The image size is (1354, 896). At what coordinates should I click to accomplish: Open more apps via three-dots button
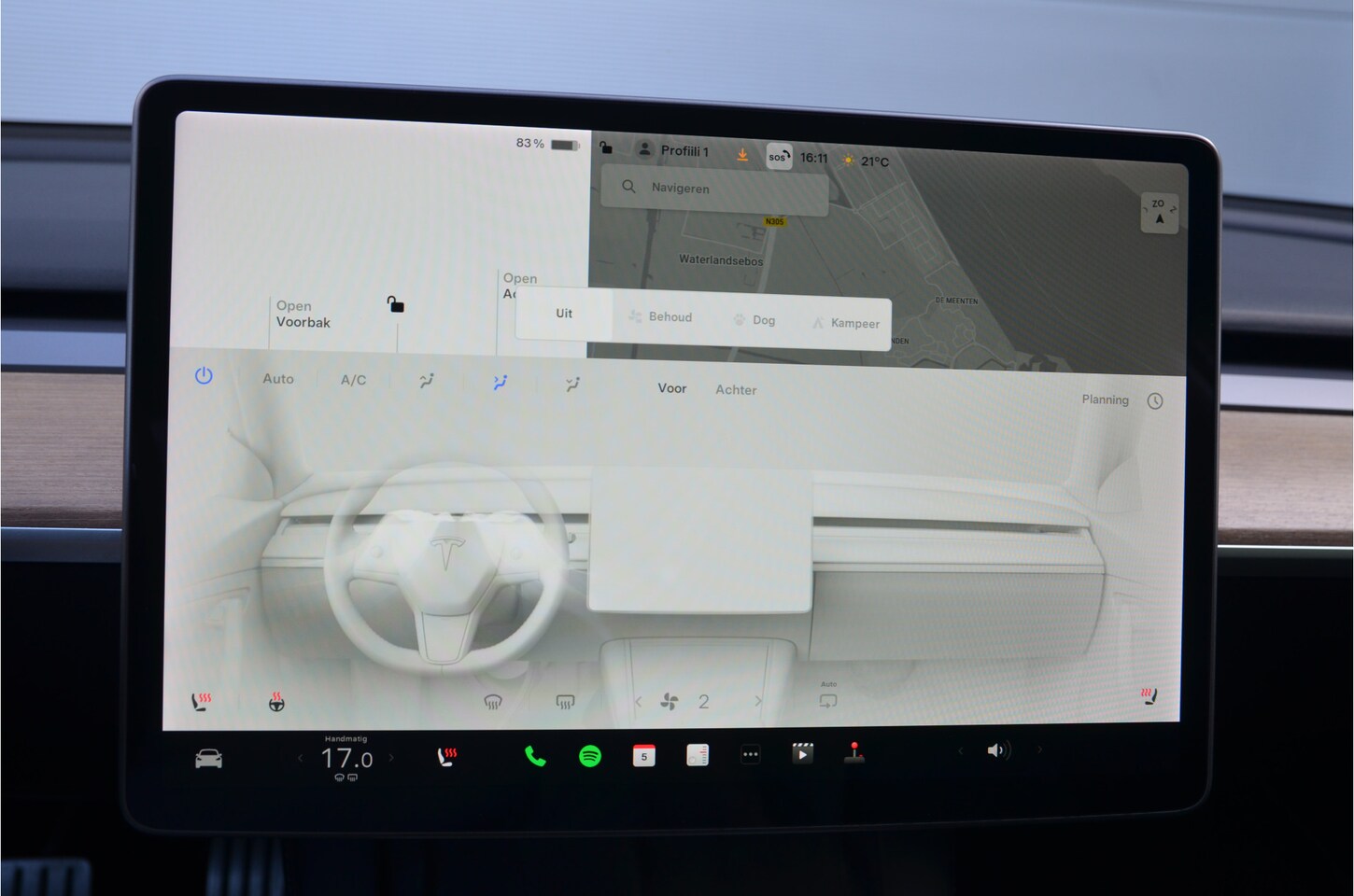(x=750, y=755)
